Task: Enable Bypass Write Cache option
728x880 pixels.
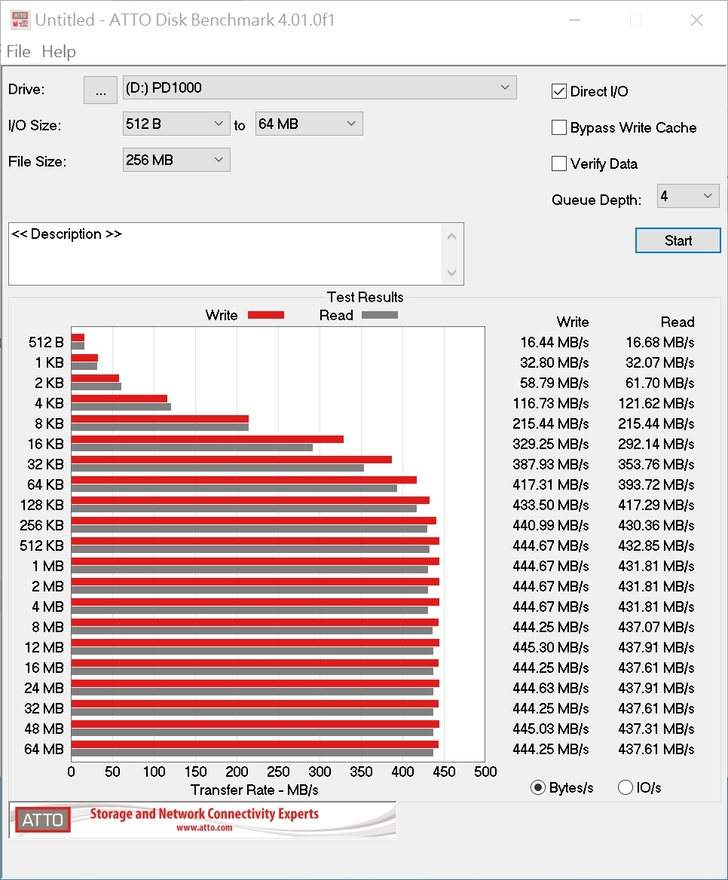Action: [x=560, y=128]
